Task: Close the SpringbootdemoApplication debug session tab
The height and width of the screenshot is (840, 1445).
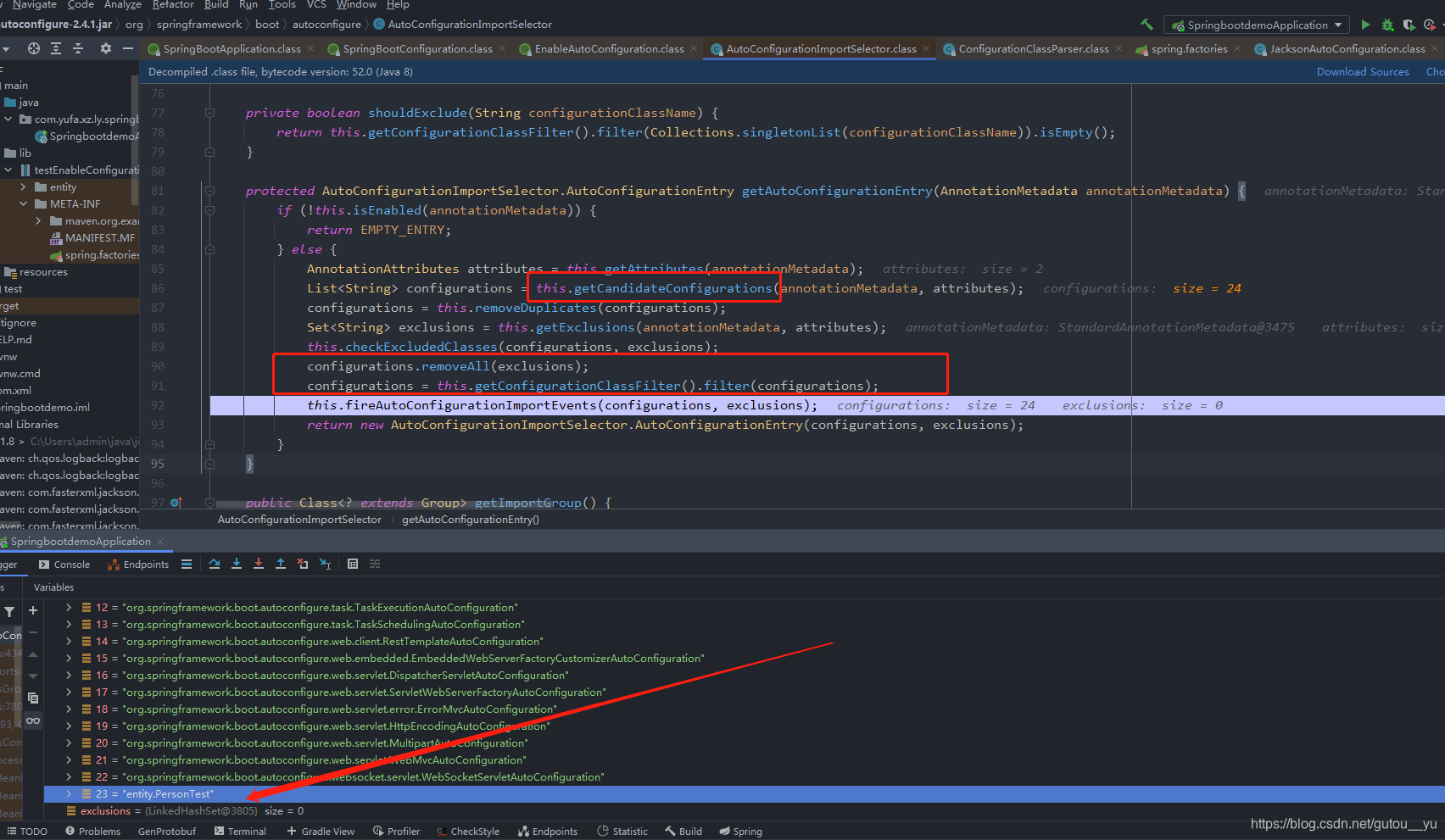Action: 160,542
